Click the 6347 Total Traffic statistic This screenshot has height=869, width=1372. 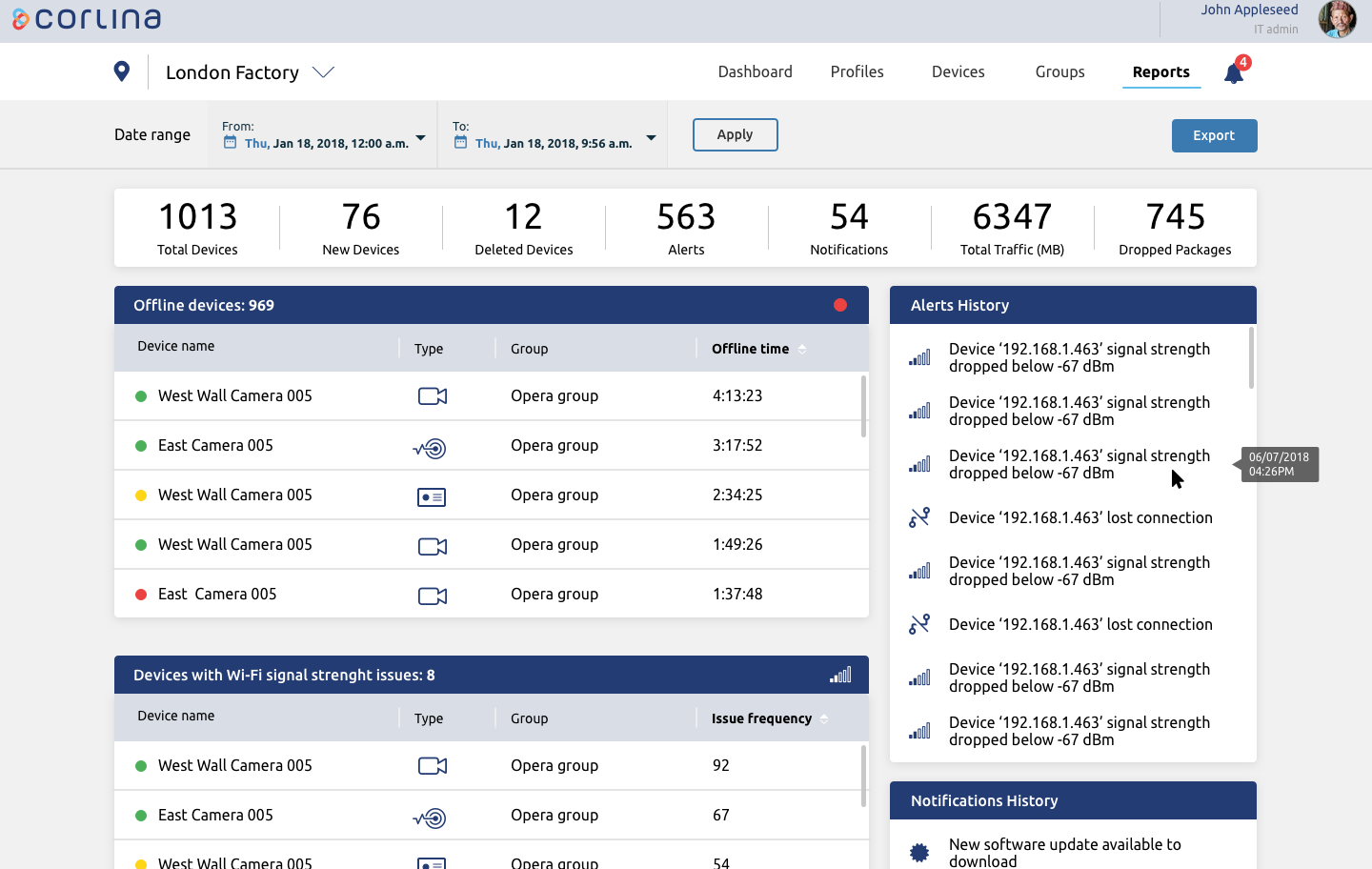coord(1012,228)
